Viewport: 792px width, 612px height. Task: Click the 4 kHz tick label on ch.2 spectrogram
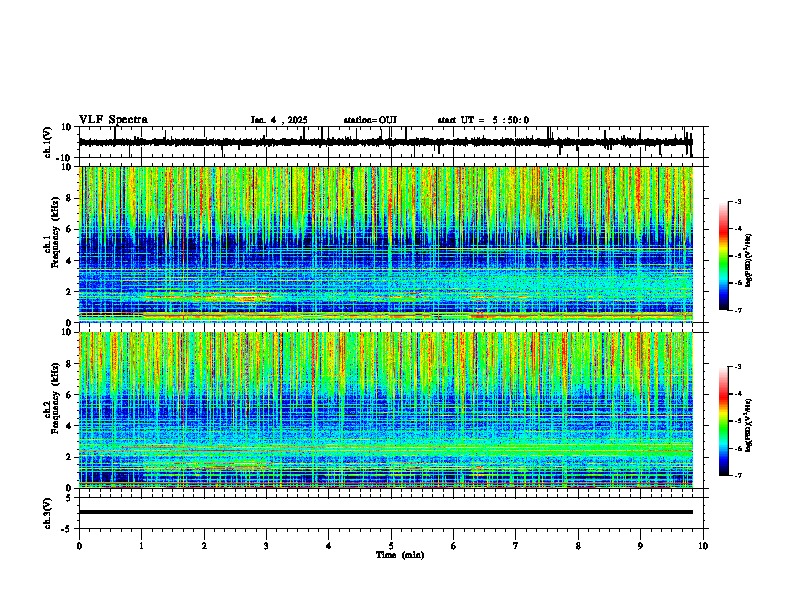point(69,426)
